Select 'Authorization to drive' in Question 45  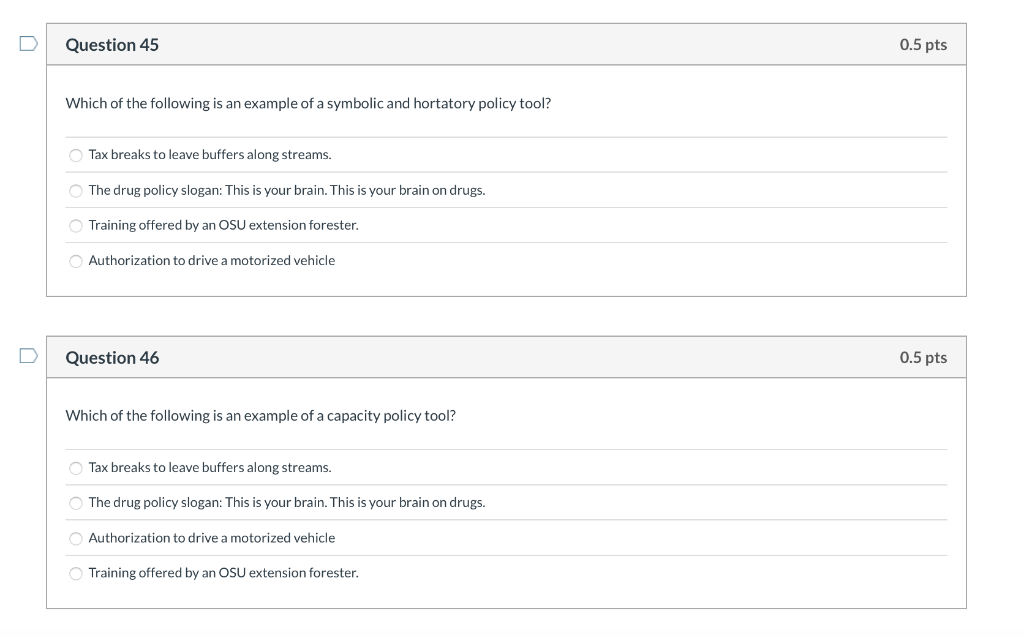(x=76, y=261)
